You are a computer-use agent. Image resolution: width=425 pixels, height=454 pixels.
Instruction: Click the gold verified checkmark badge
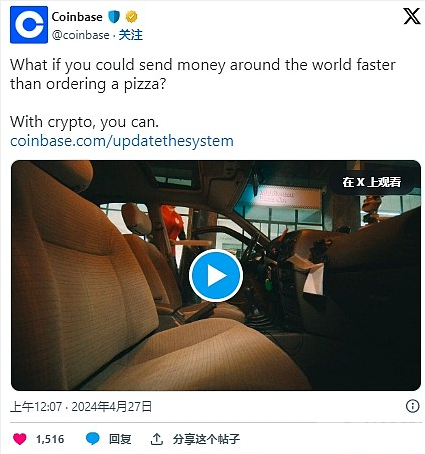point(131,17)
